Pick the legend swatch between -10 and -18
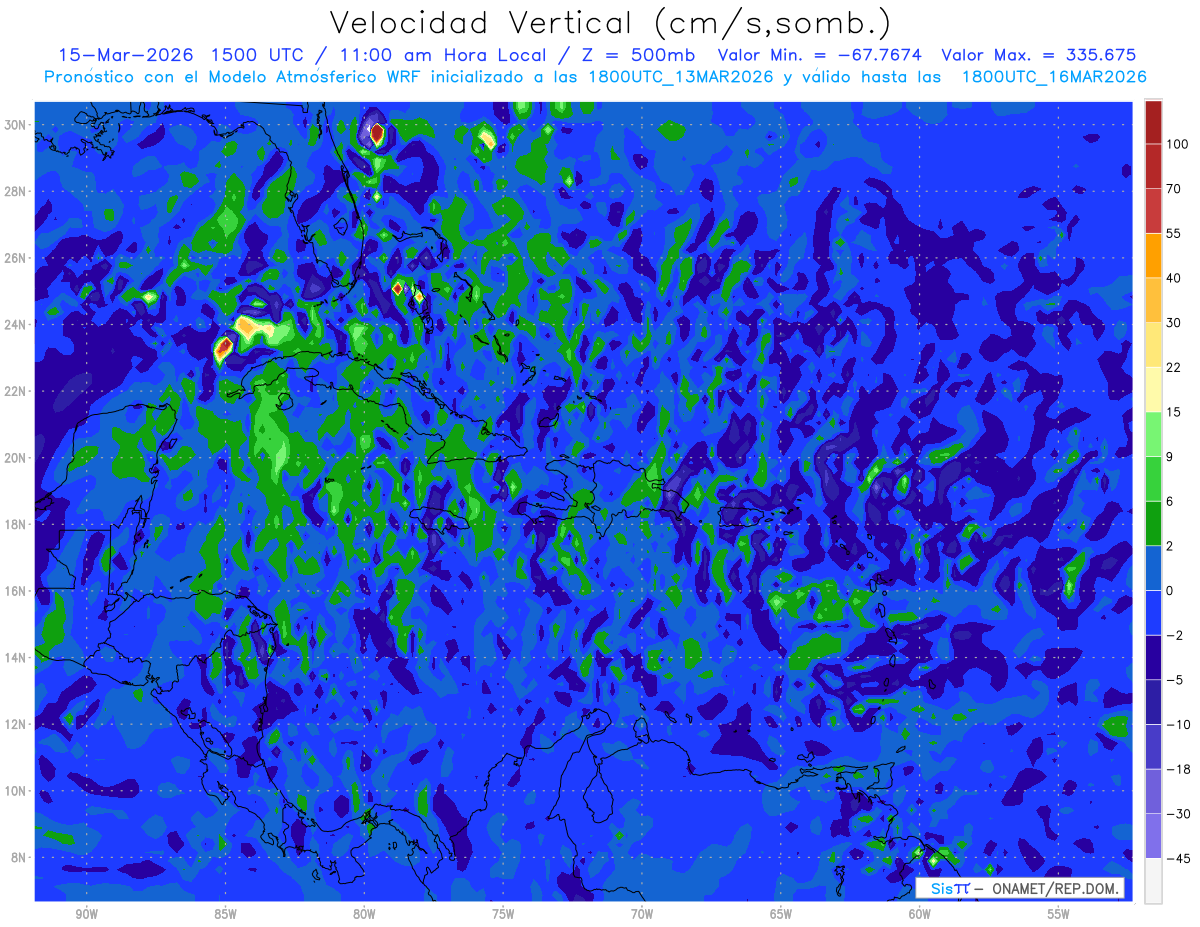 (1153, 746)
